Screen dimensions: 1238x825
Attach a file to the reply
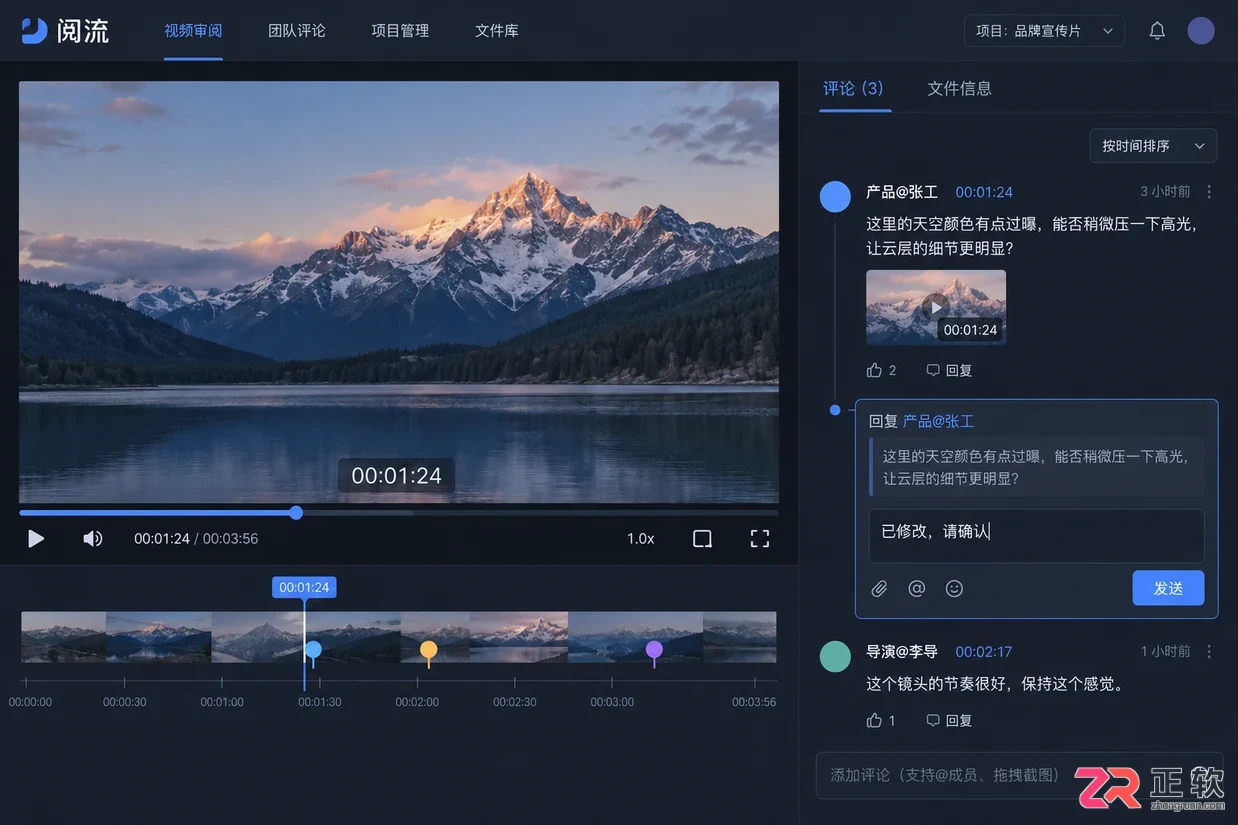(879, 589)
